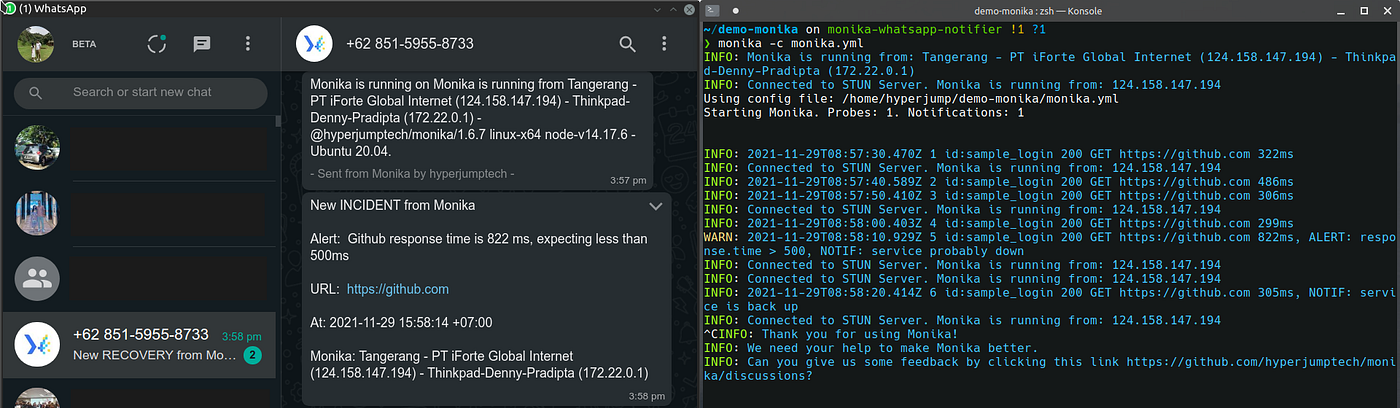Close the Konsole window
Image resolution: width=1400 pixels, height=408 pixels.
click(1388, 9)
